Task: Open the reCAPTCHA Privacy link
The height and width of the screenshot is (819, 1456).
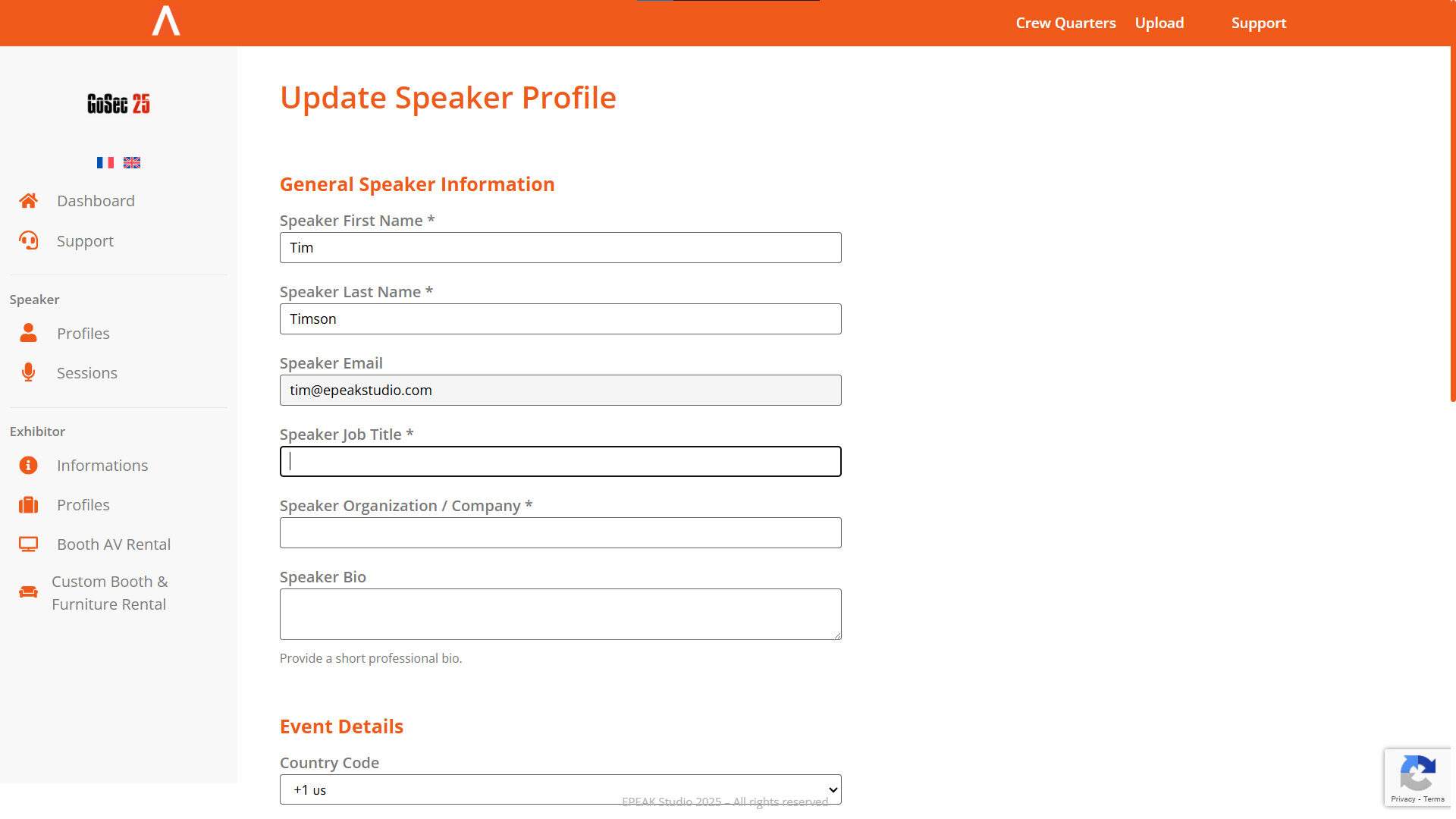Action: [1402, 799]
